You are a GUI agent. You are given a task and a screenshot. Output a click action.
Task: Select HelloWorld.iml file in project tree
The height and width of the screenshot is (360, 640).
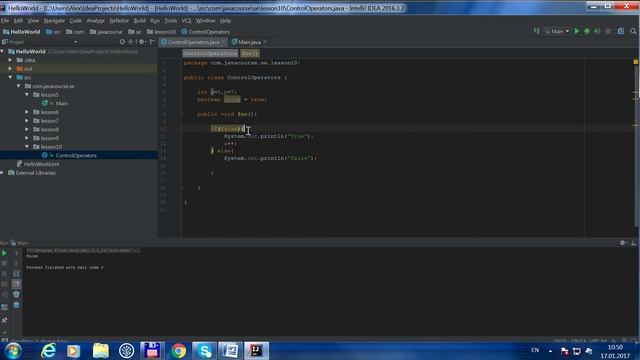[41, 164]
